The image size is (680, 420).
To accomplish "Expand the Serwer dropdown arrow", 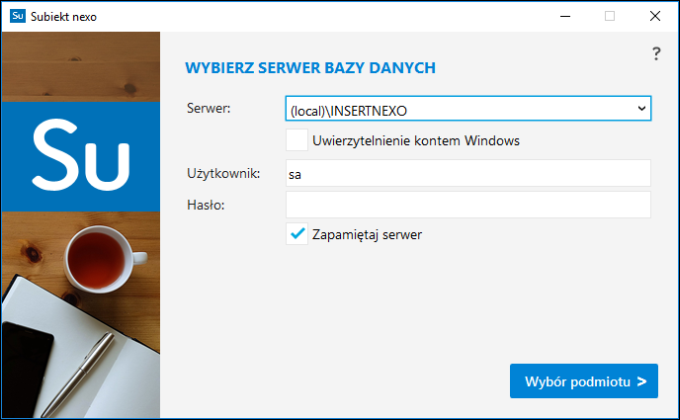I will click(642, 108).
